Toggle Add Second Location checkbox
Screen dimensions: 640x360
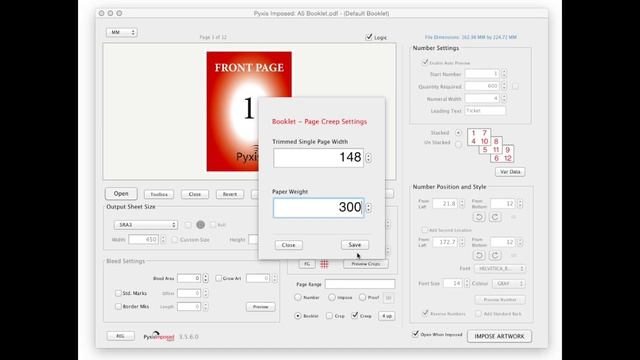tap(424, 230)
